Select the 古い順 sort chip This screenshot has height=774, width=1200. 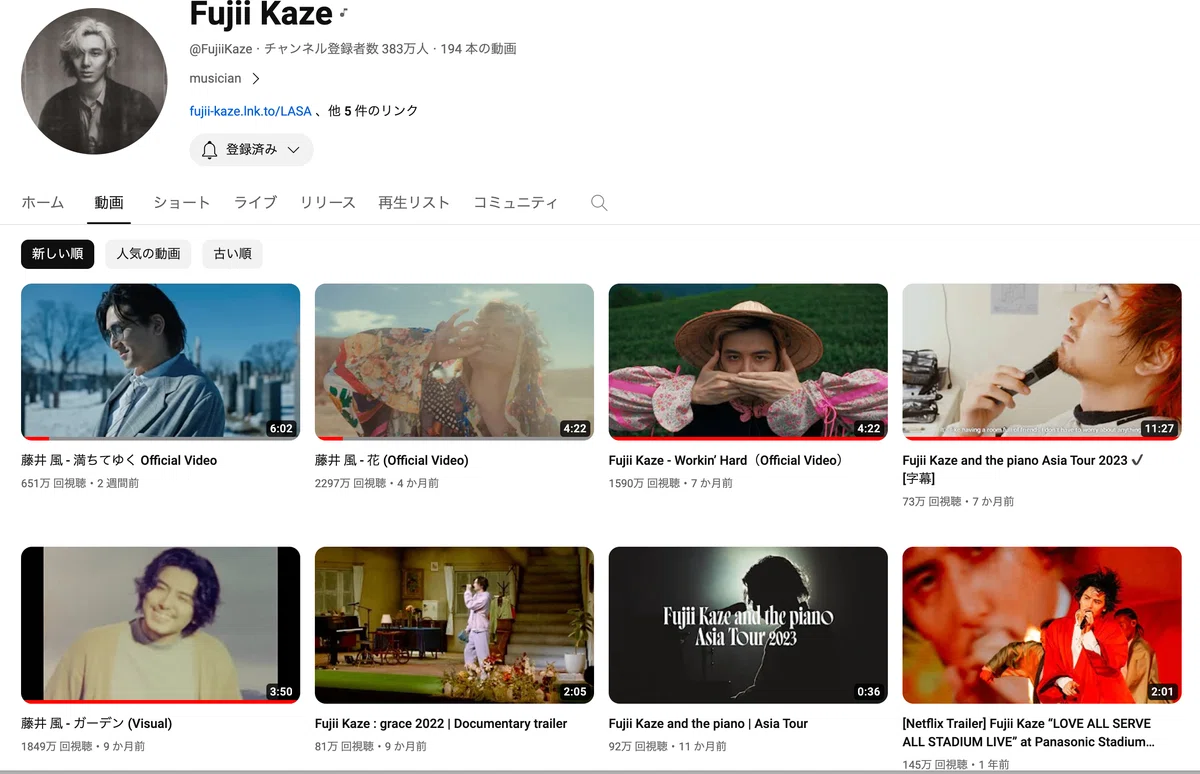[232, 254]
